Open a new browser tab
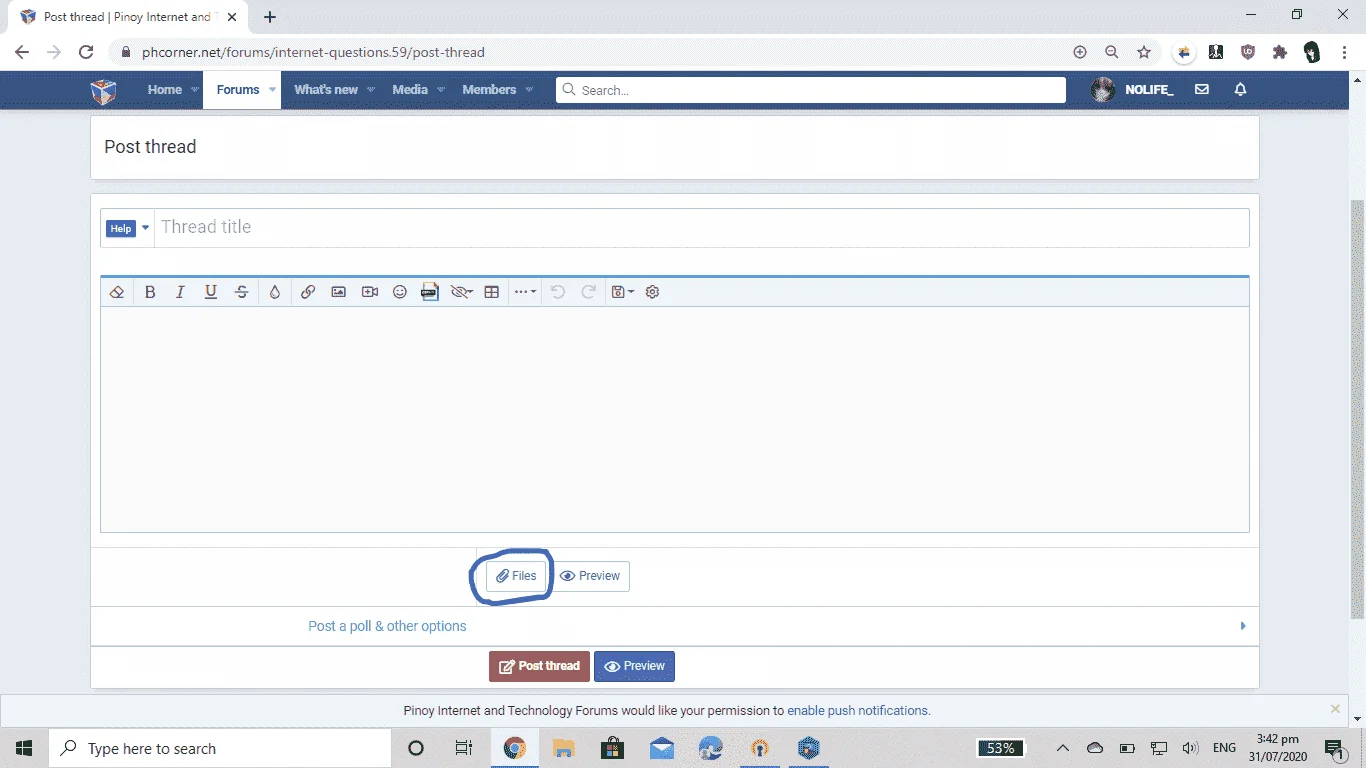Viewport: 1366px width, 768px height. point(270,17)
